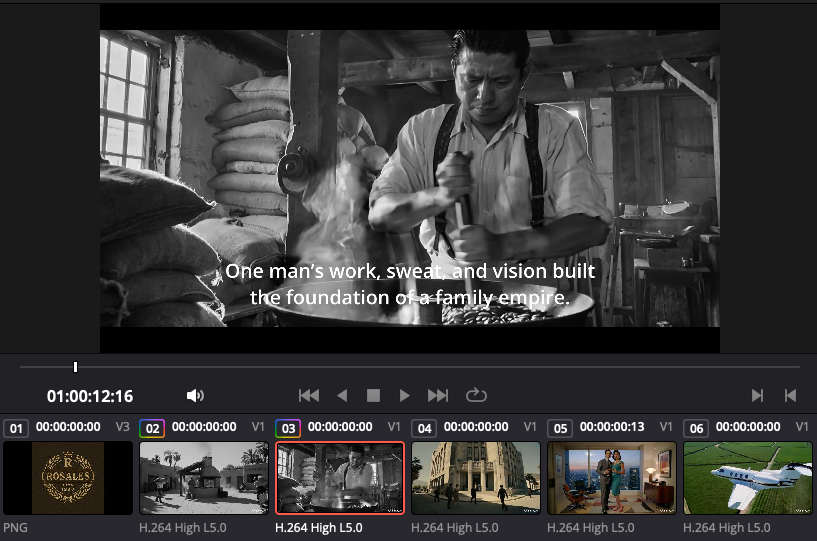
Task: Click clip 06 H.264 High L5.0 label
Action: (x=726, y=527)
